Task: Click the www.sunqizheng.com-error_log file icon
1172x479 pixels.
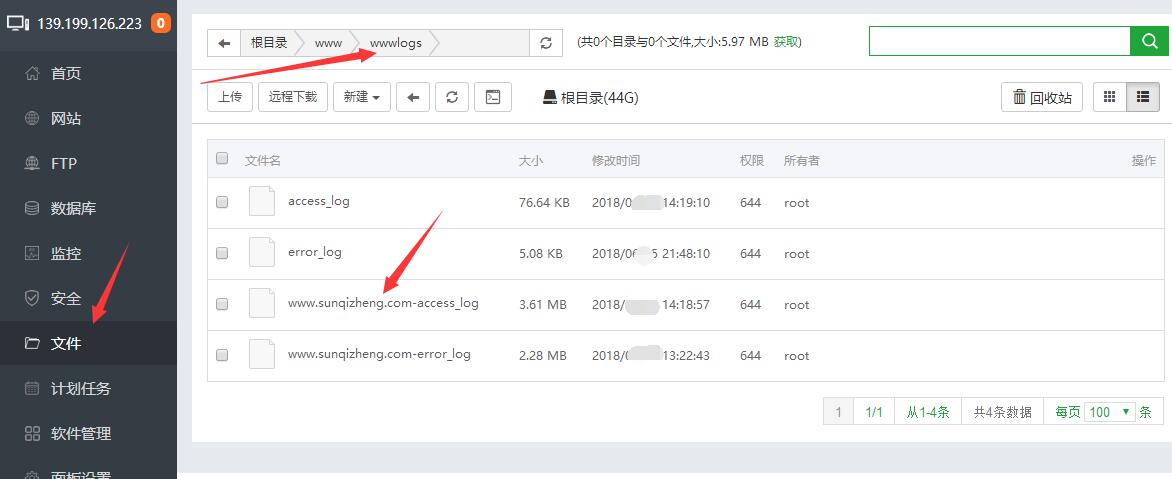Action: (262, 354)
